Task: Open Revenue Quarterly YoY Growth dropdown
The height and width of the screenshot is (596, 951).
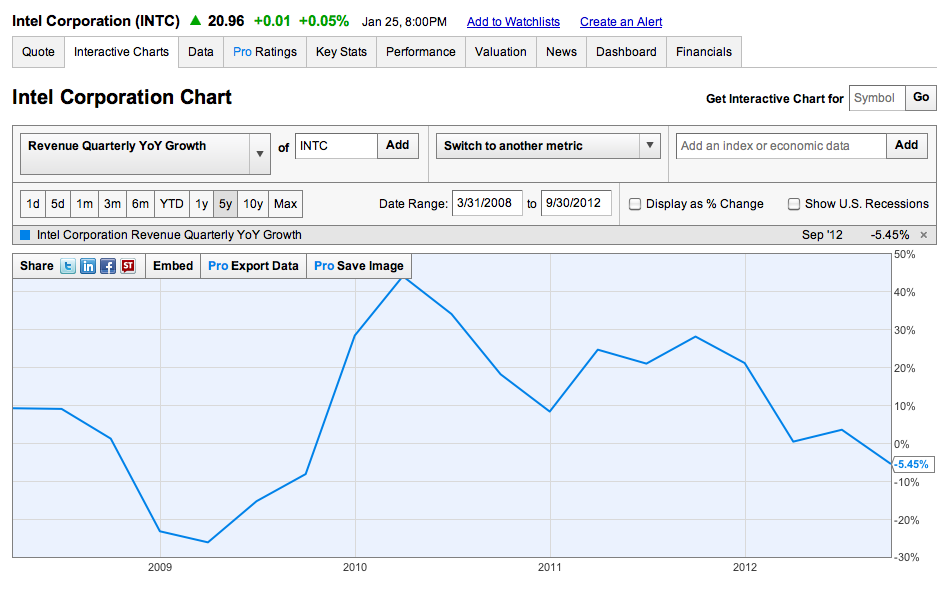Action: 145,154
